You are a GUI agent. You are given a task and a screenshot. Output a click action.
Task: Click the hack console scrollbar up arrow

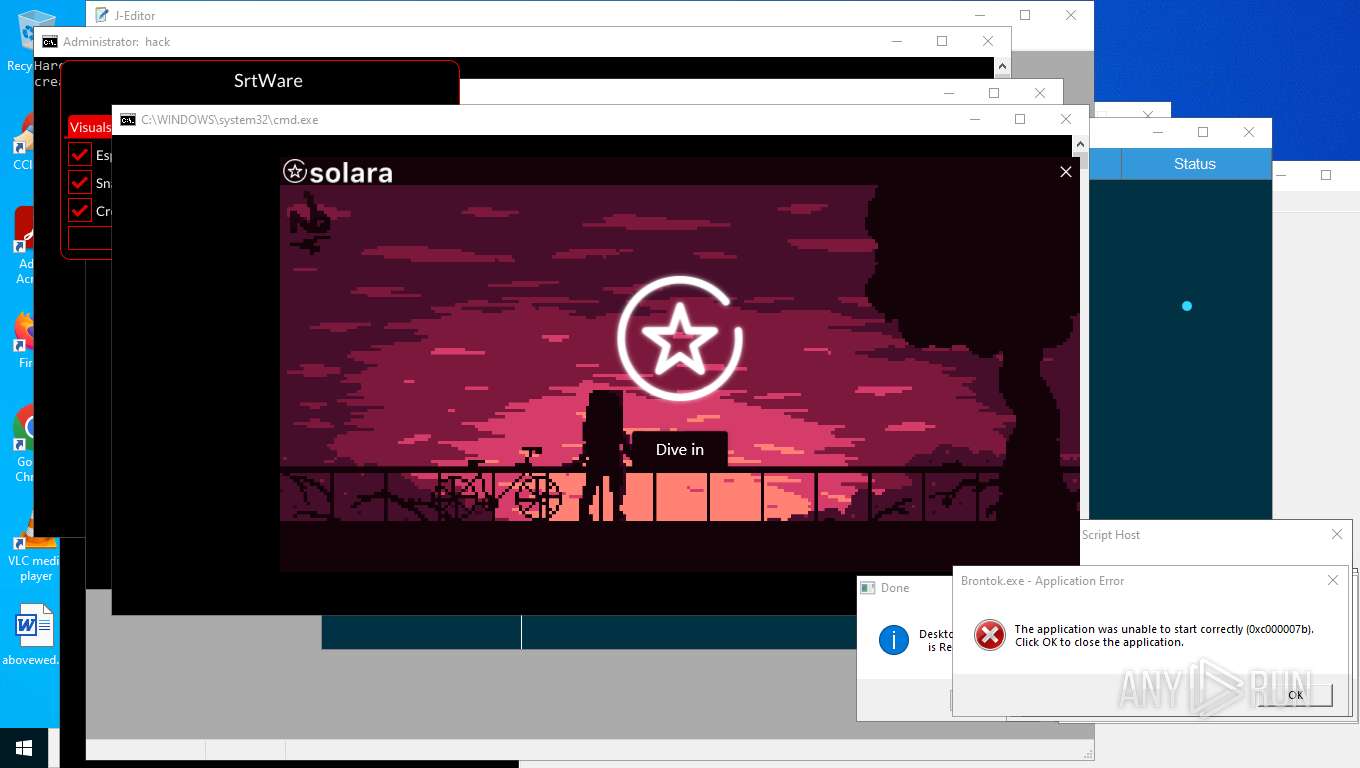(1002, 66)
